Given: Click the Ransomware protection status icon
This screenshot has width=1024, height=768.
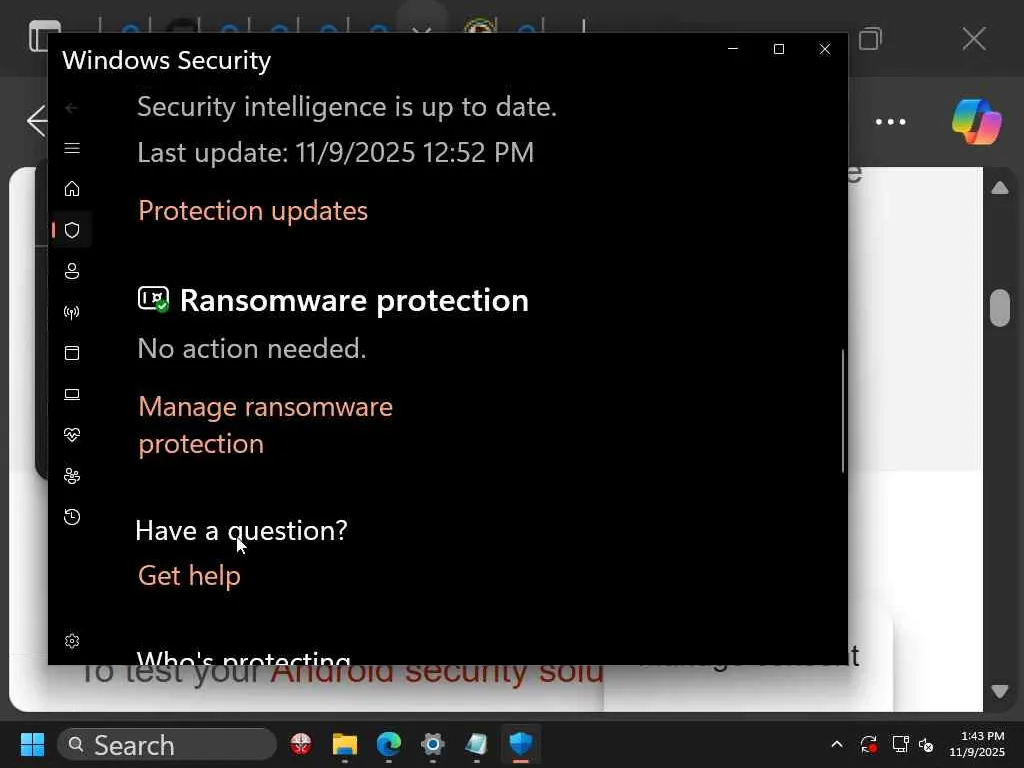Looking at the screenshot, I should coord(153,300).
